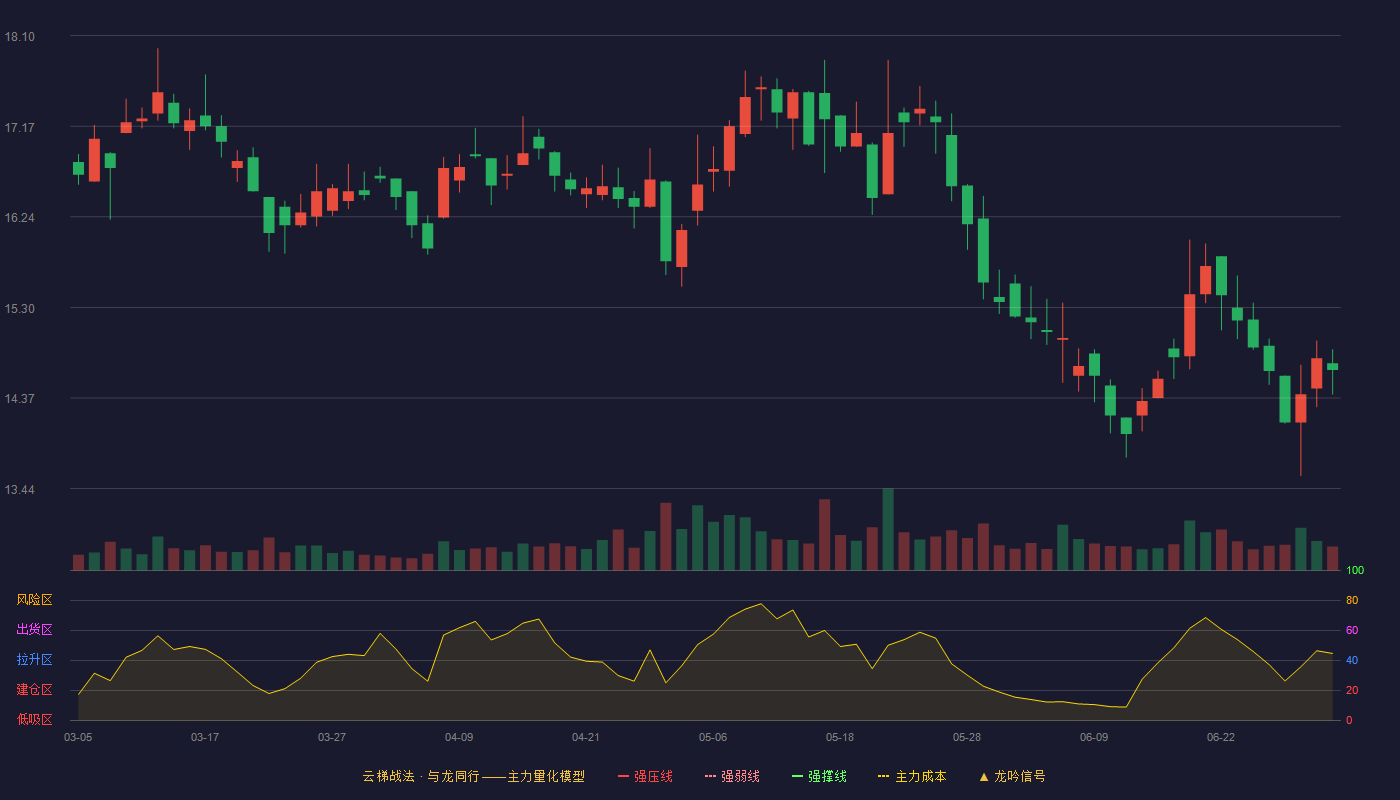Click the red dash marker of 强压线

623,776
